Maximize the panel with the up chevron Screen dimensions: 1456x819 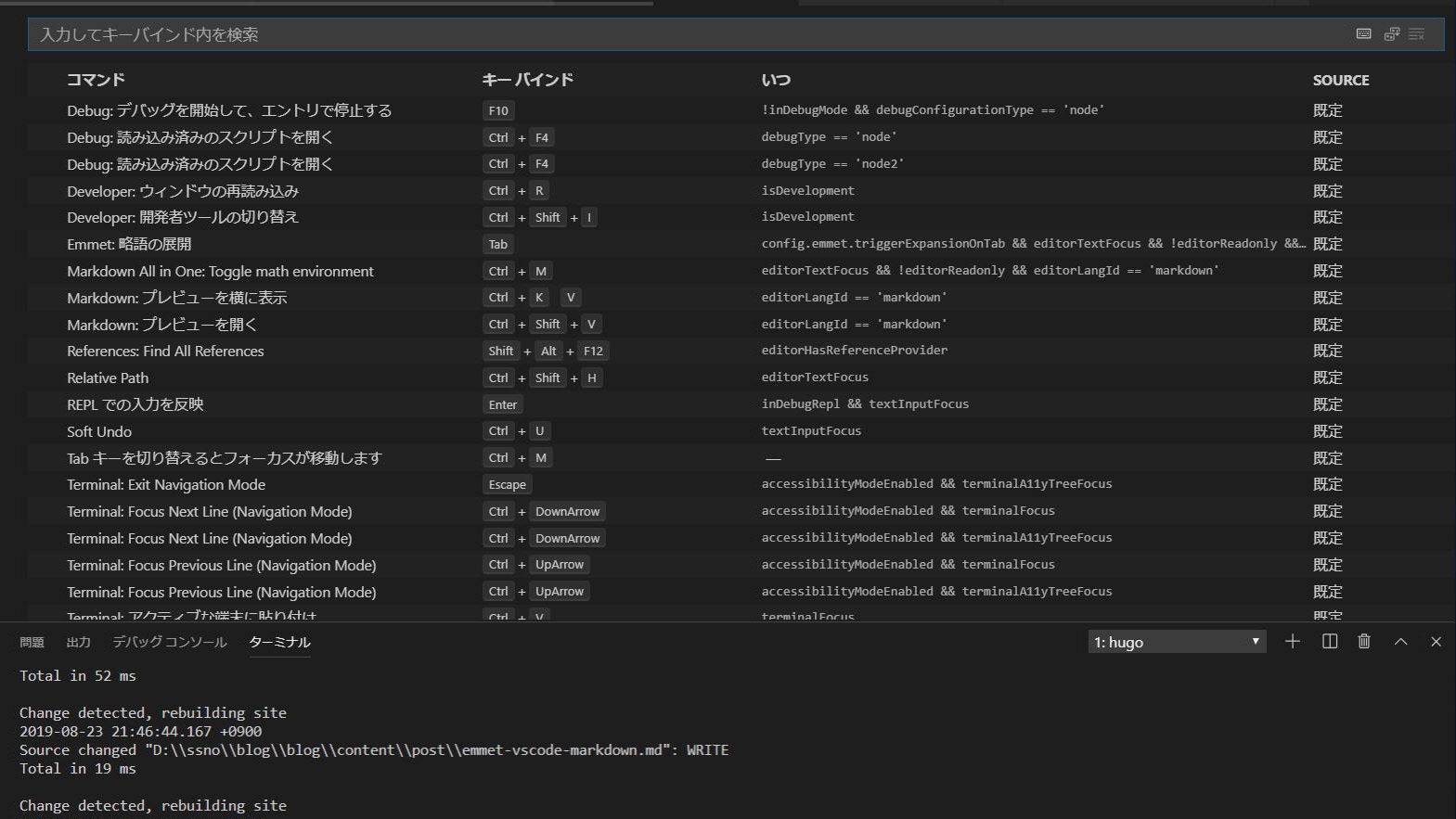tap(1400, 642)
